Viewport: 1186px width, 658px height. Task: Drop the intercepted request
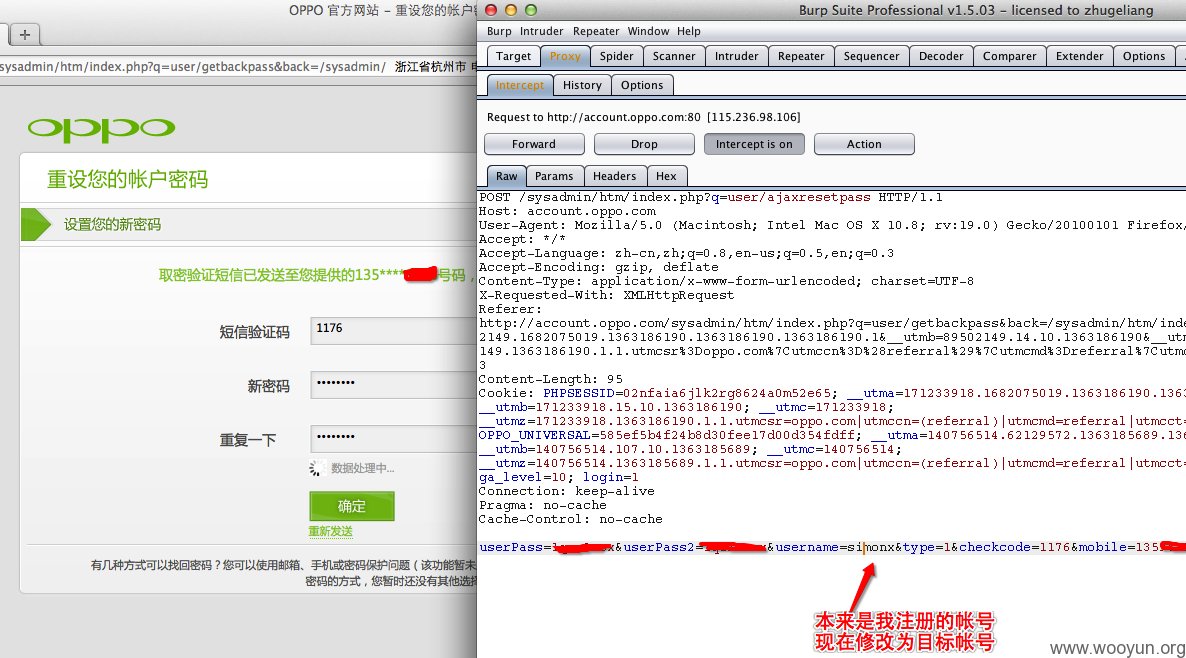tap(644, 144)
